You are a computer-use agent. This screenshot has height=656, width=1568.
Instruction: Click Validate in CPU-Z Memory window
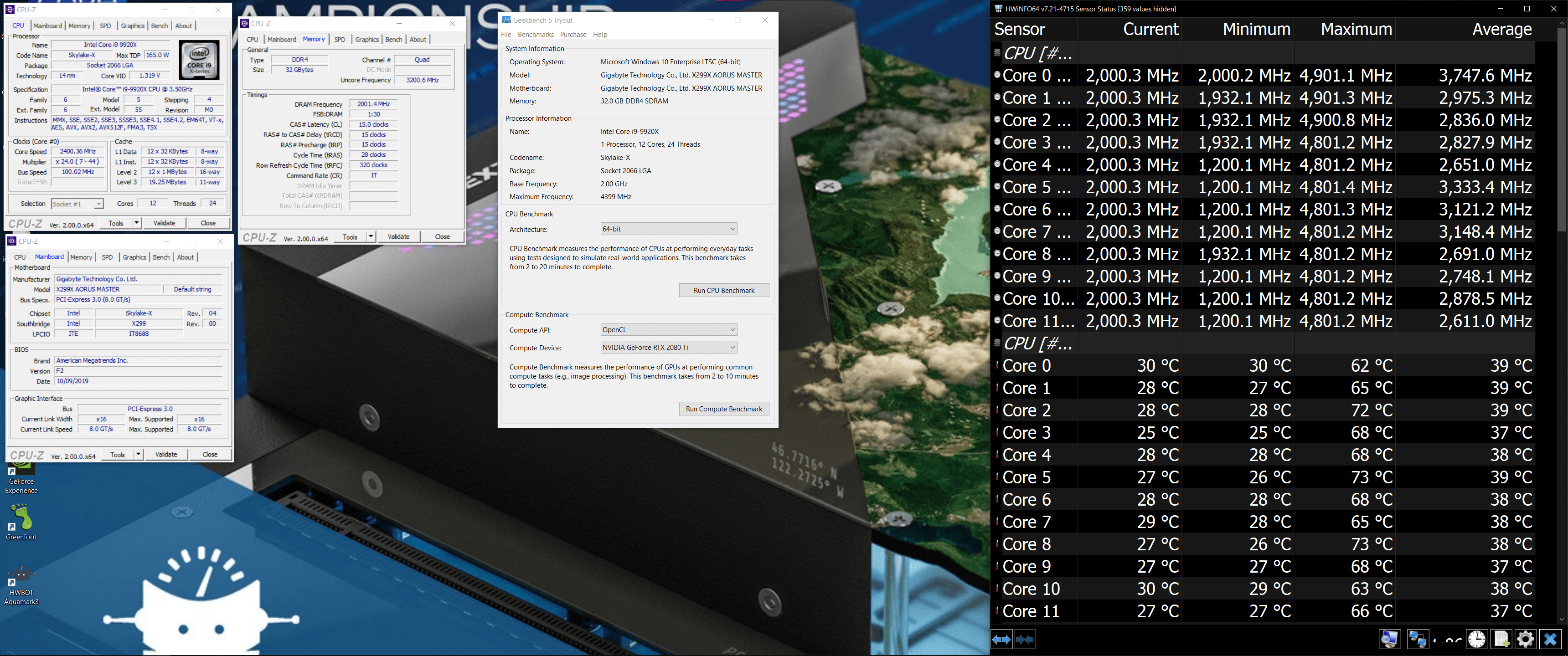(399, 236)
